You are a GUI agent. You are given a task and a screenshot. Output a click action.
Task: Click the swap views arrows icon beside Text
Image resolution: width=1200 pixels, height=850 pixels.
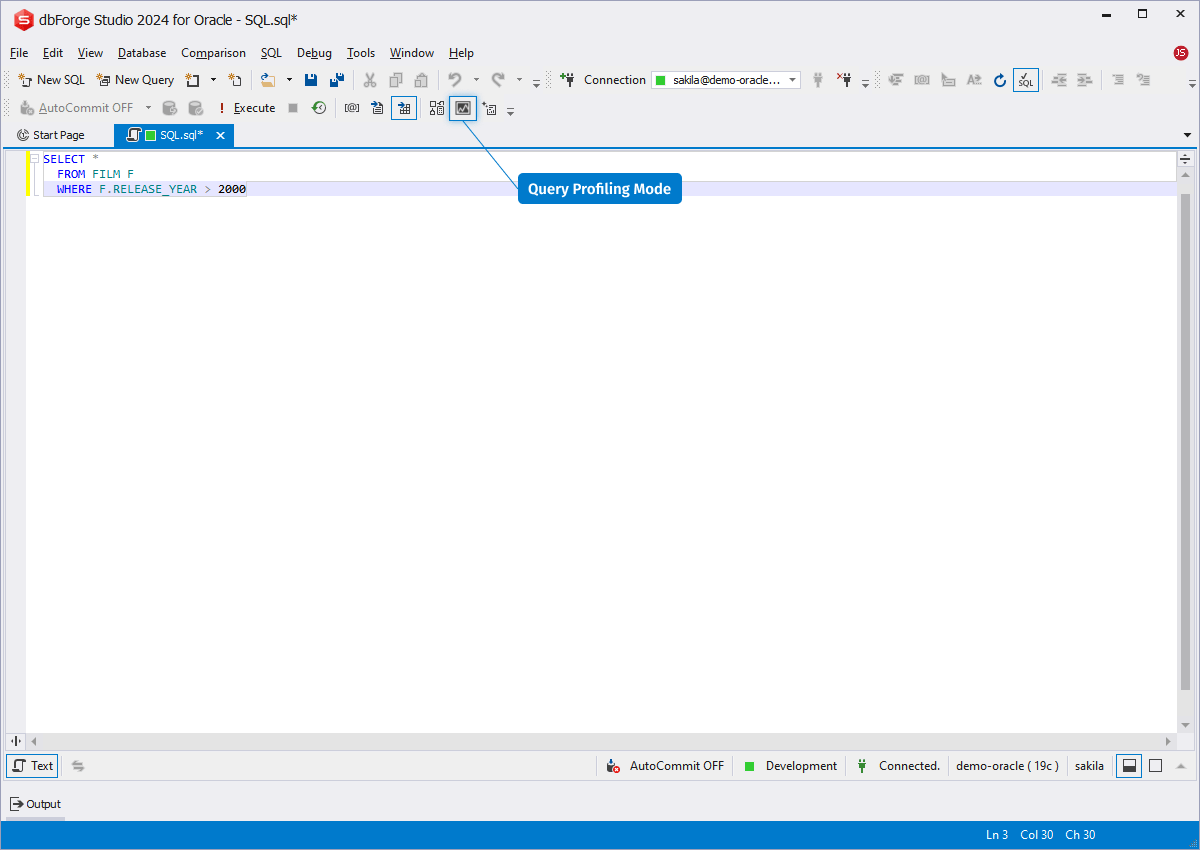pos(78,766)
